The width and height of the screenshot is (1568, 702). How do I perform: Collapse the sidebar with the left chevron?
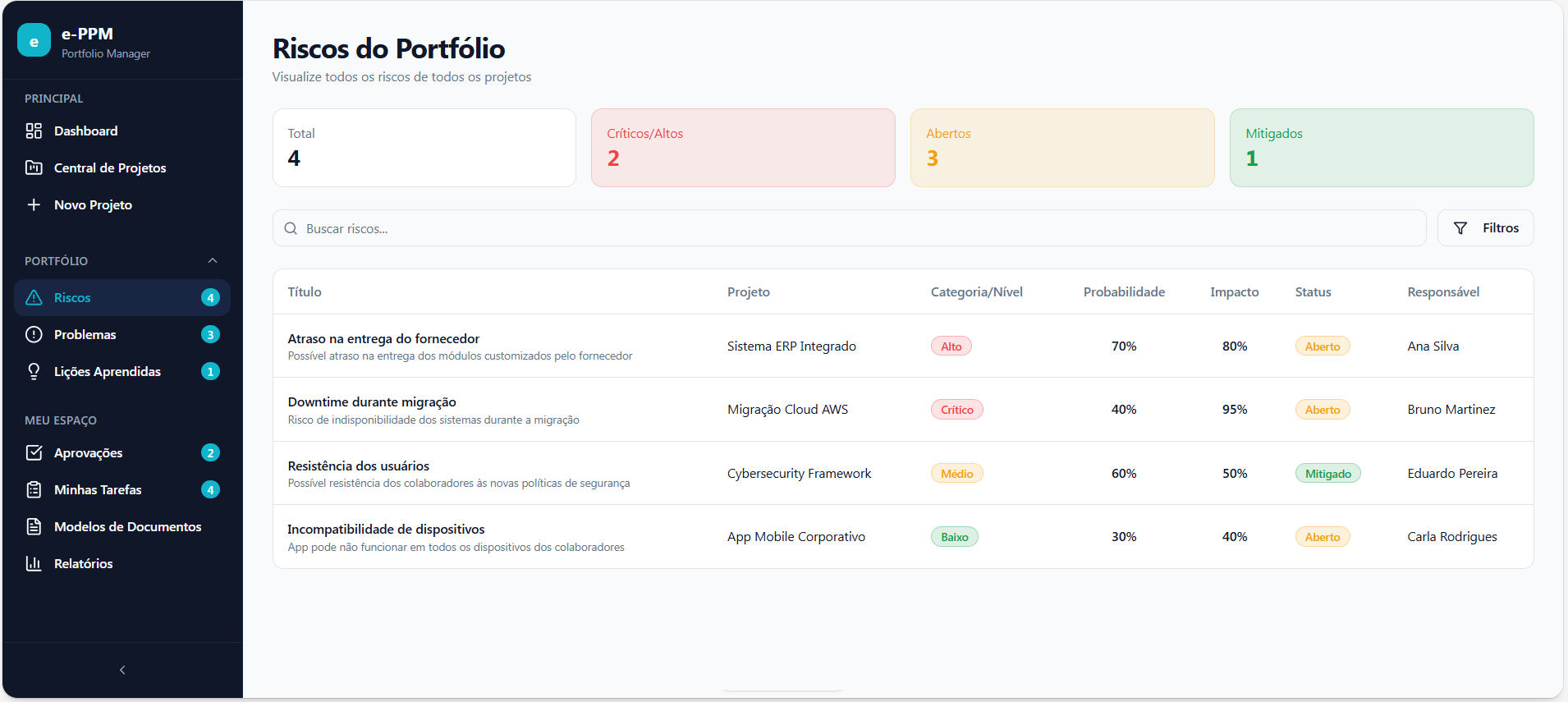click(122, 670)
